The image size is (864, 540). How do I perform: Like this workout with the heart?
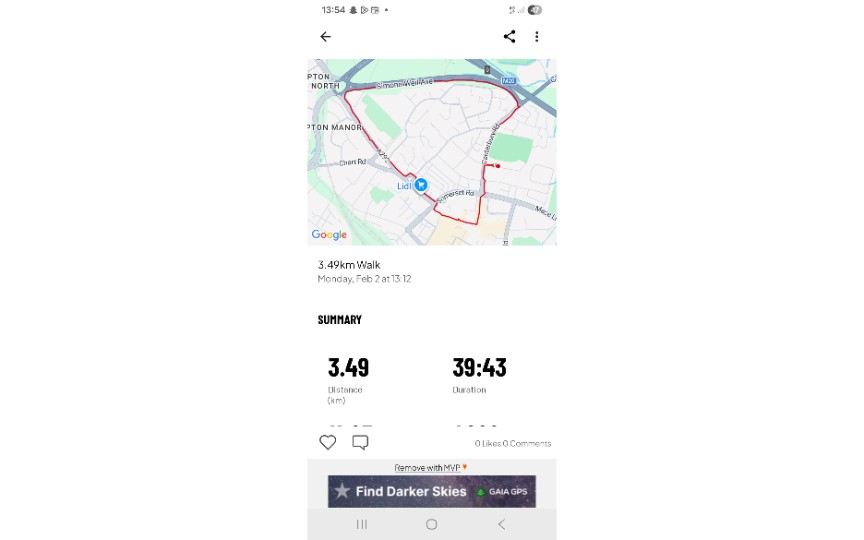[x=328, y=442]
